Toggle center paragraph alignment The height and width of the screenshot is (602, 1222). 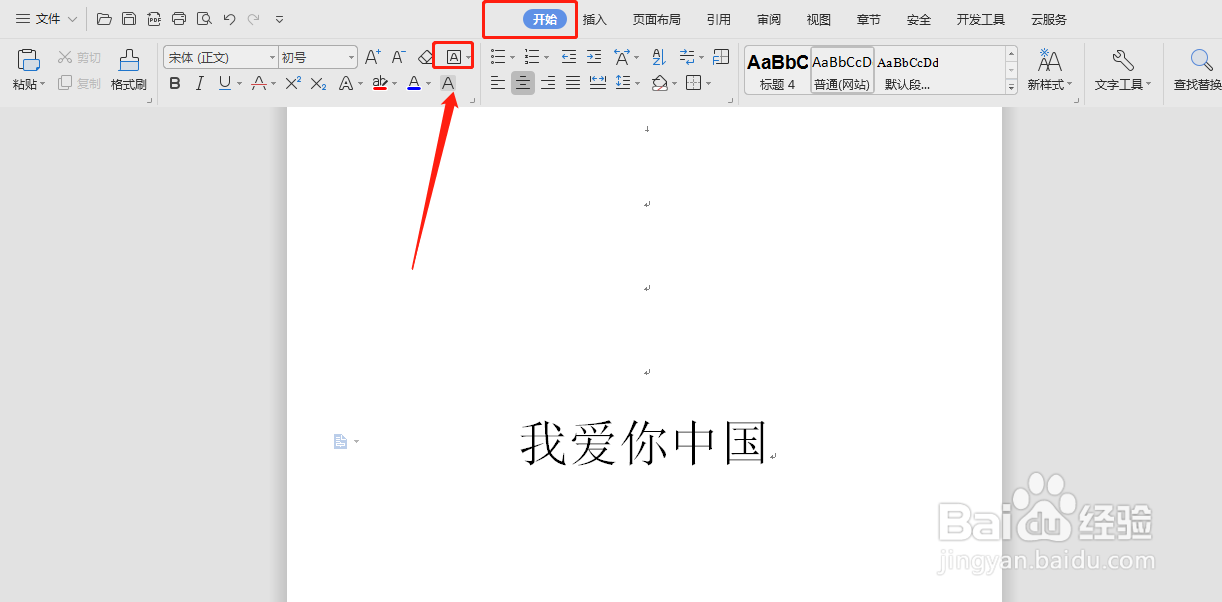[522, 83]
